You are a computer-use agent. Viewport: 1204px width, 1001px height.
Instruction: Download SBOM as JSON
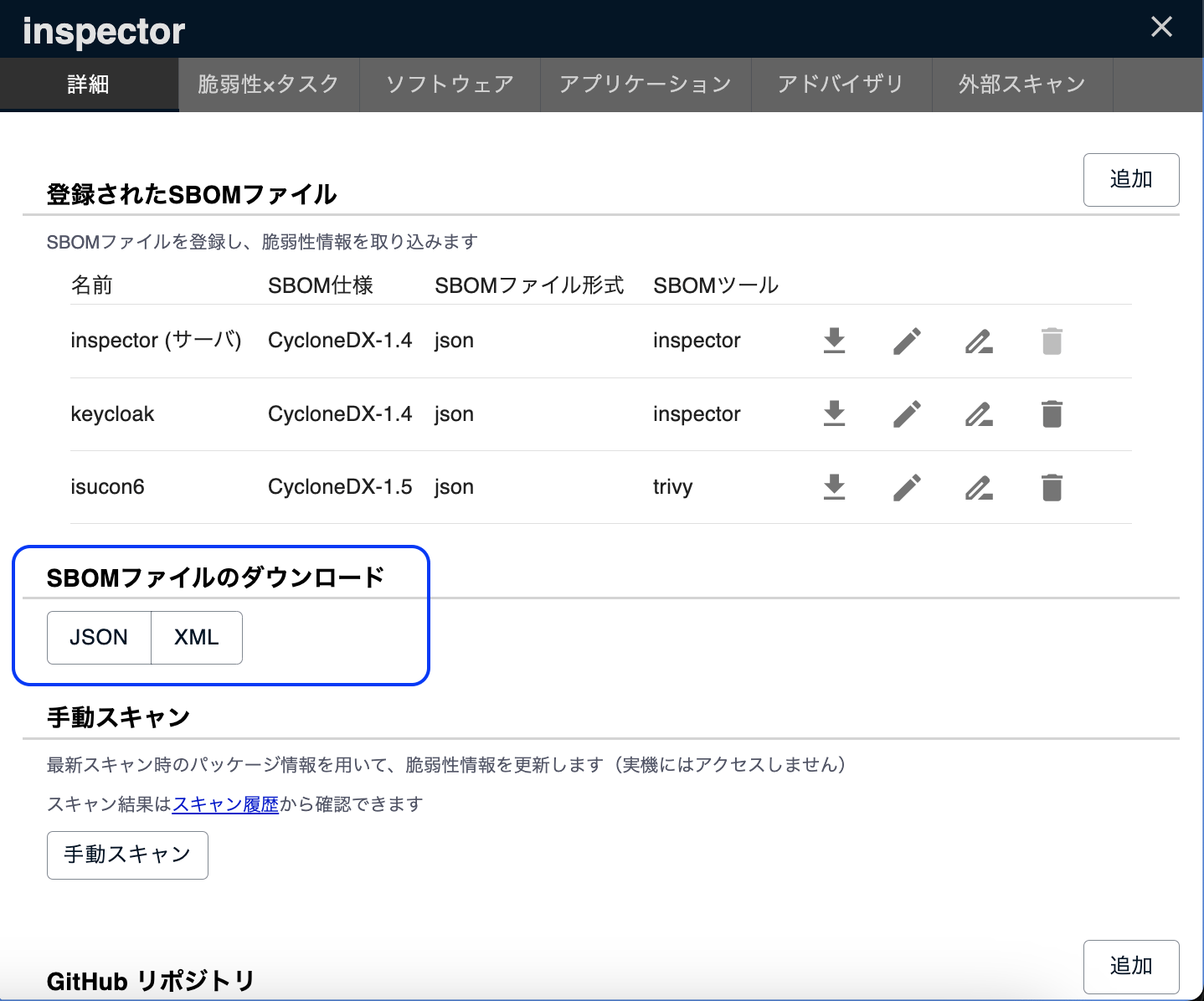99,638
